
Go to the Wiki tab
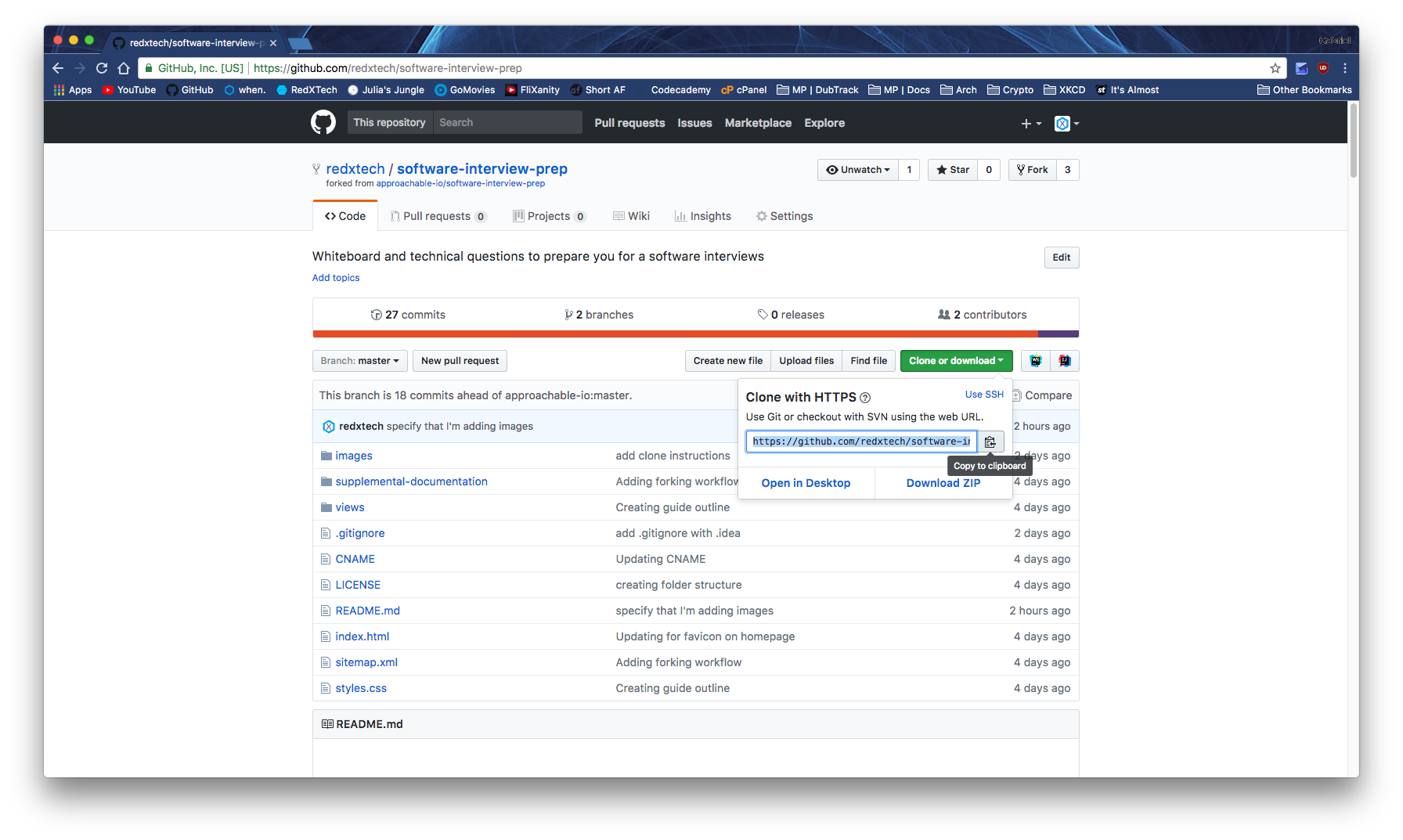click(x=631, y=216)
